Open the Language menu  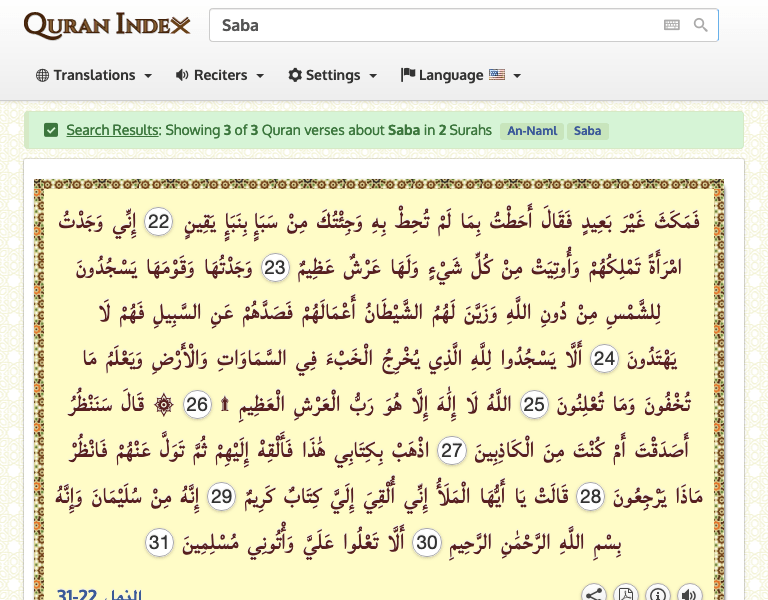(x=461, y=75)
